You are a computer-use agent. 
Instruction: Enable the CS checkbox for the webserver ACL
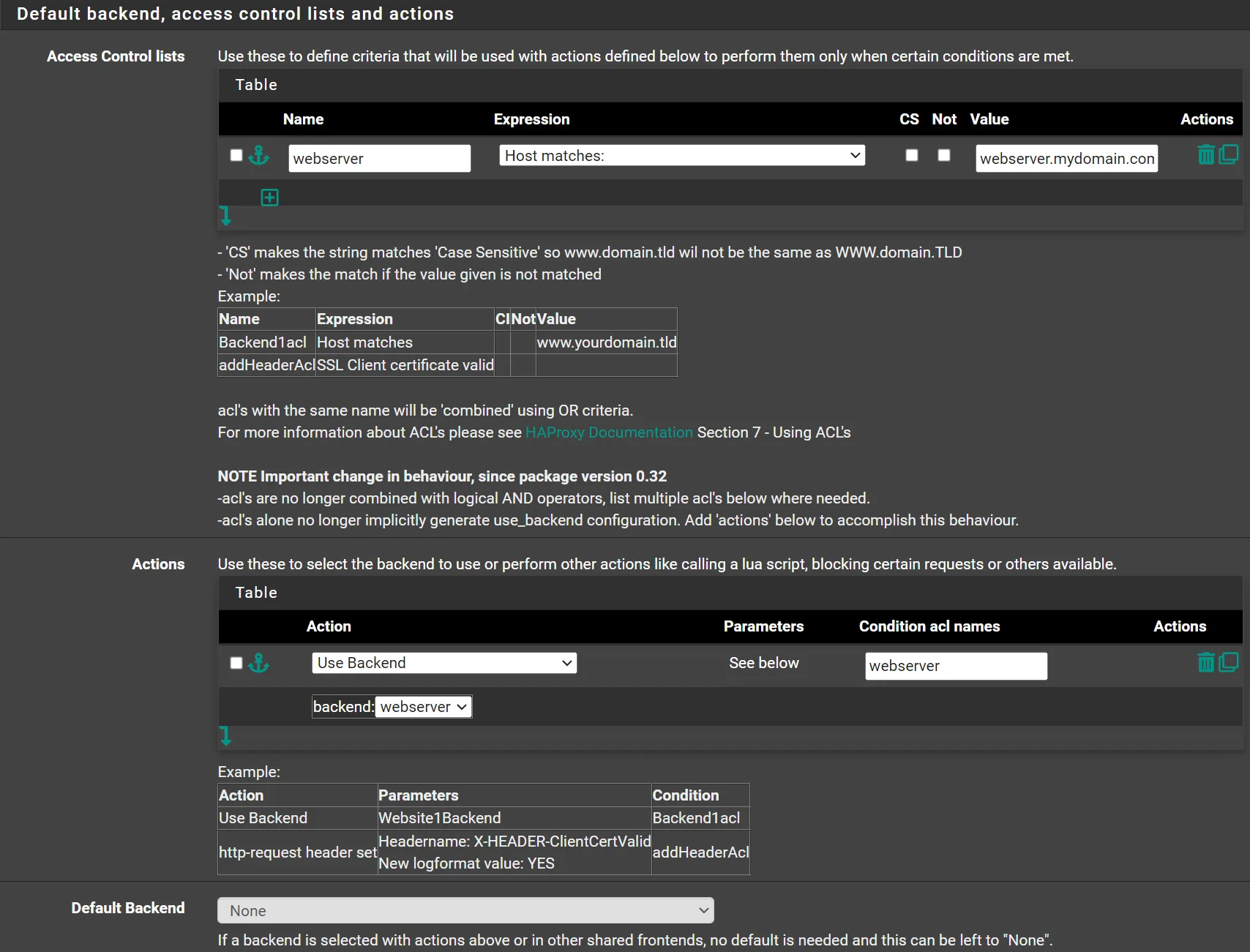[x=911, y=155]
